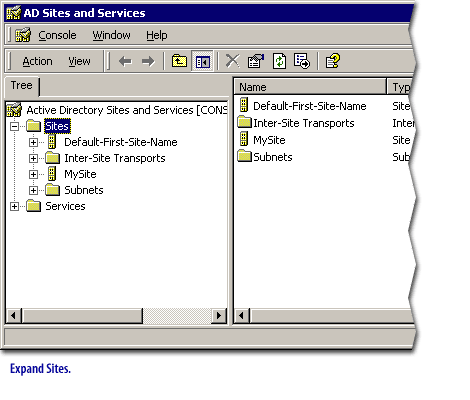The width and height of the screenshot is (470, 400).
Task: Click the Subnets folder icon in list pane
Action: (244, 156)
